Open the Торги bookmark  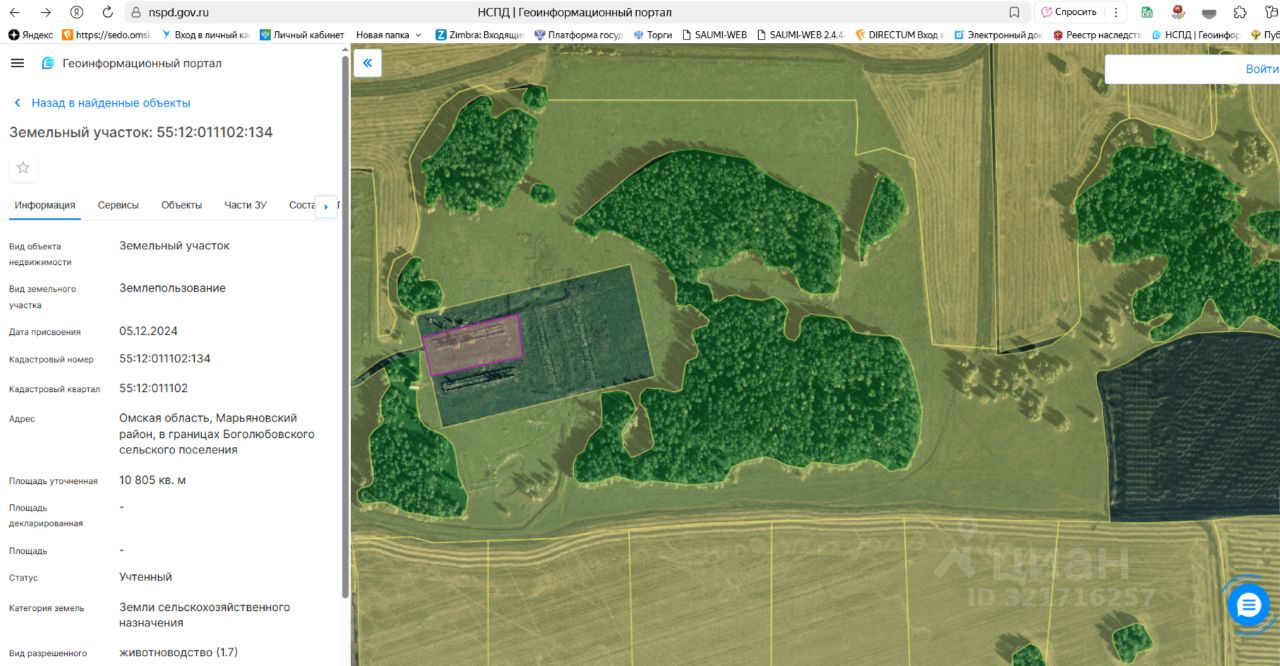652,34
